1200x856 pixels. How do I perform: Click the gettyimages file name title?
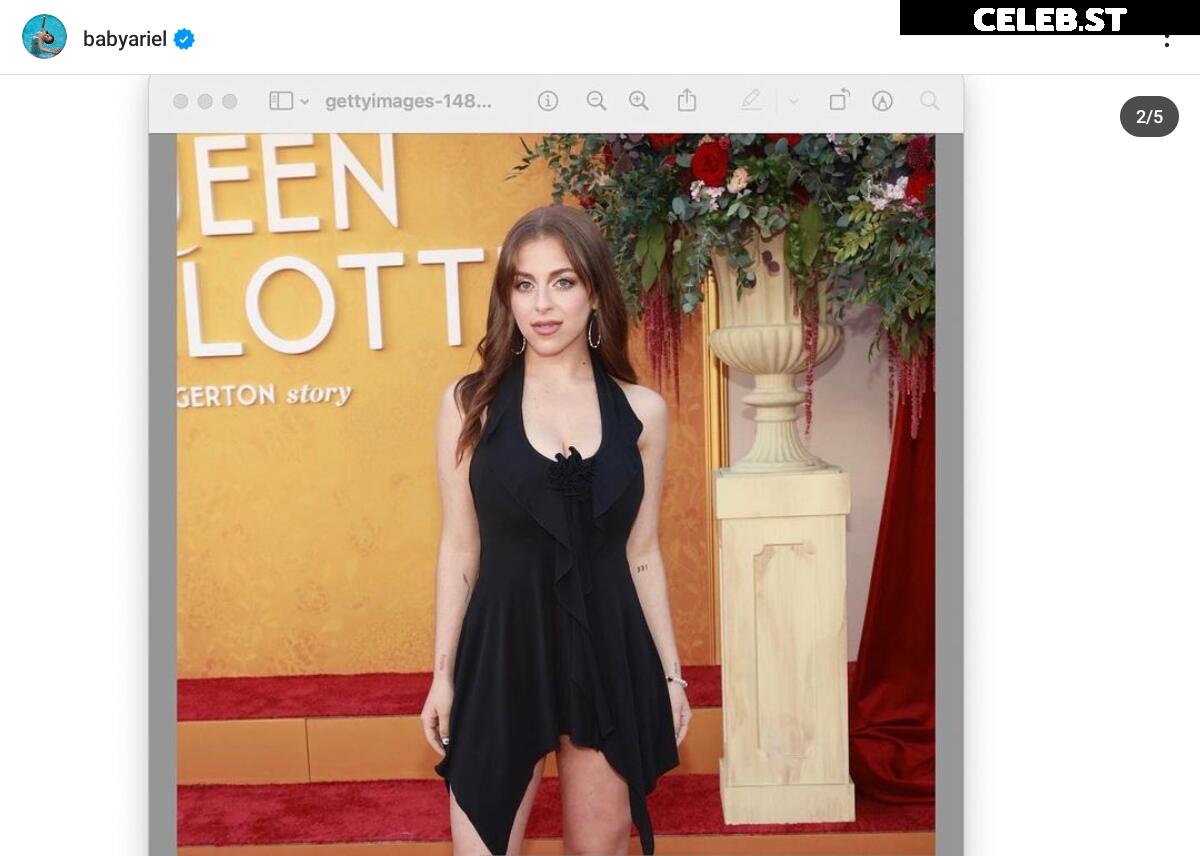pos(408,101)
